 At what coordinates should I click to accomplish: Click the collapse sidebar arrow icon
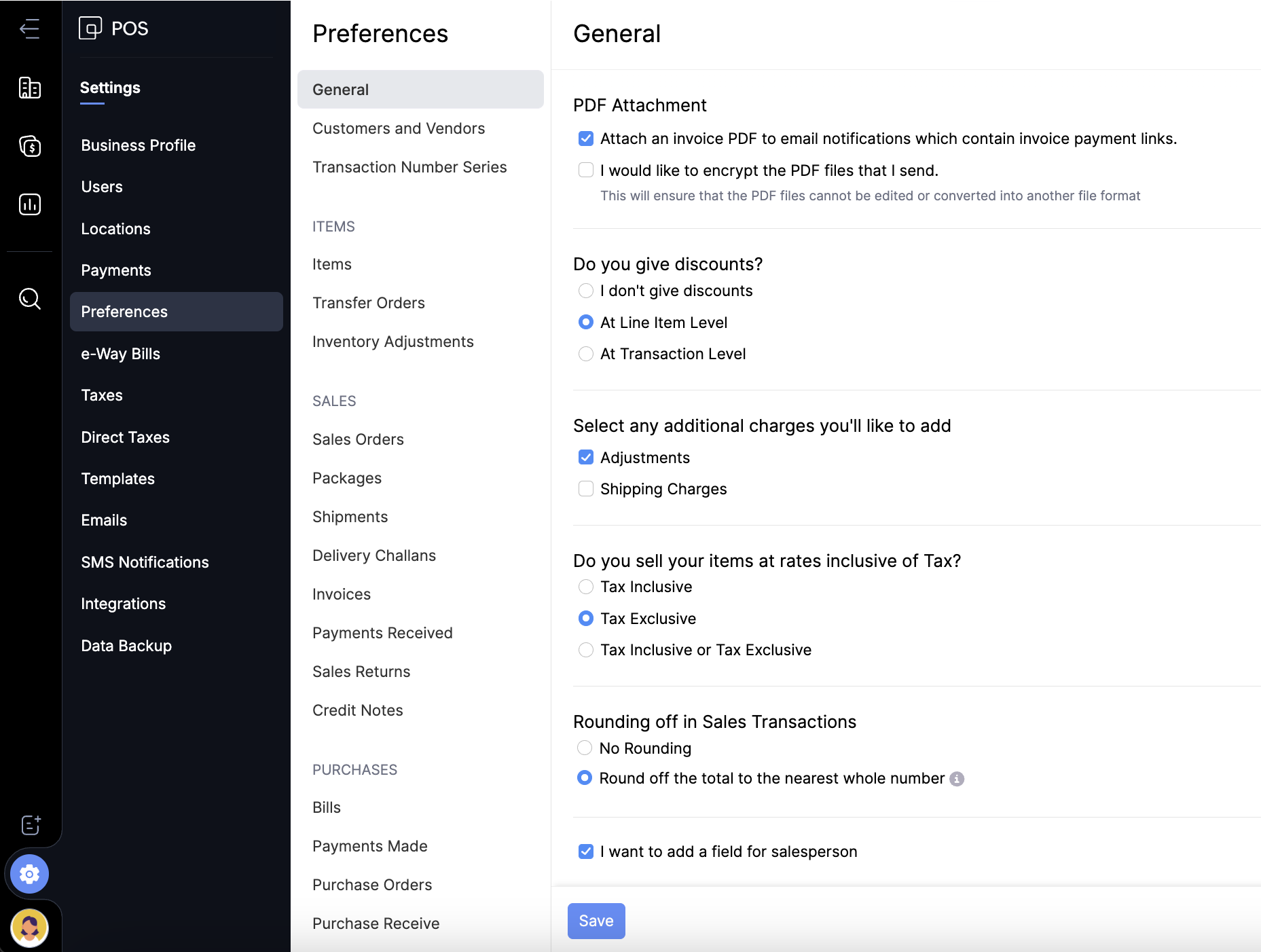[29, 29]
